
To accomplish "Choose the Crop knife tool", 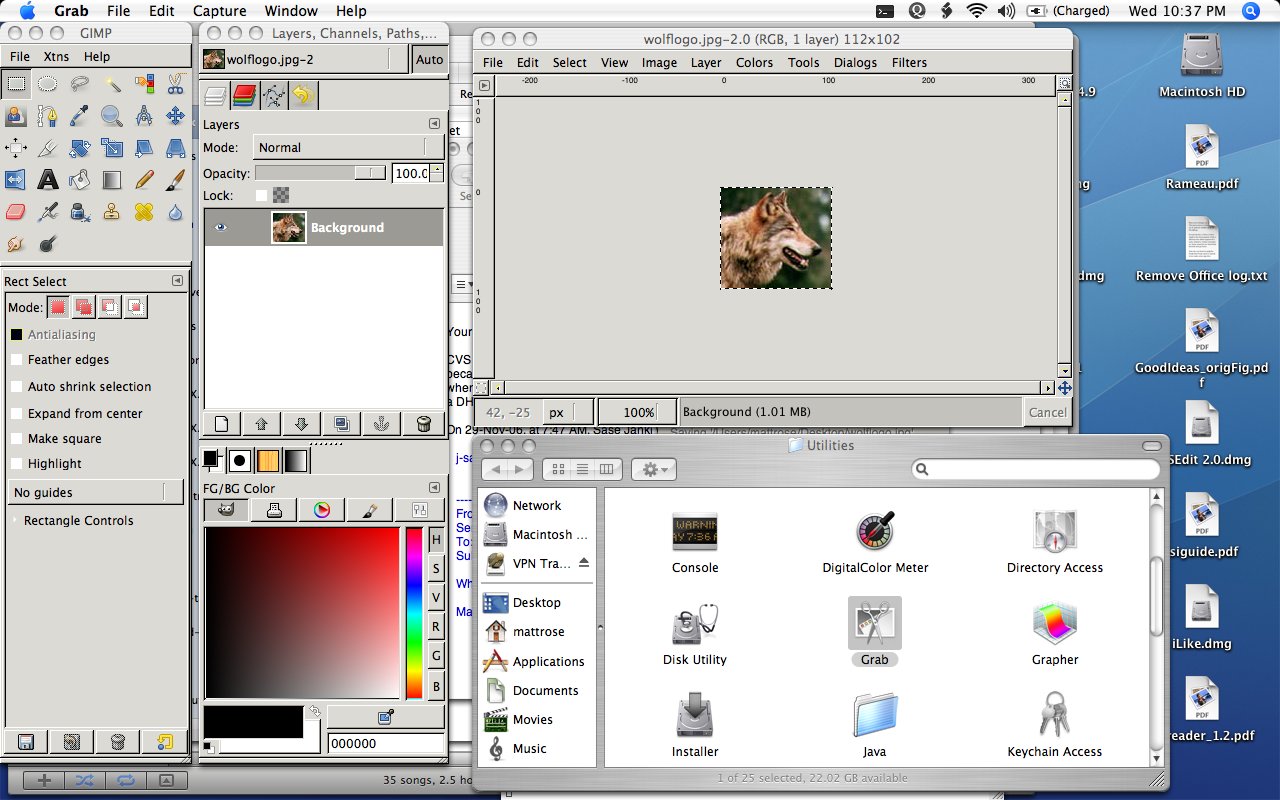I will [x=47, y=148].
